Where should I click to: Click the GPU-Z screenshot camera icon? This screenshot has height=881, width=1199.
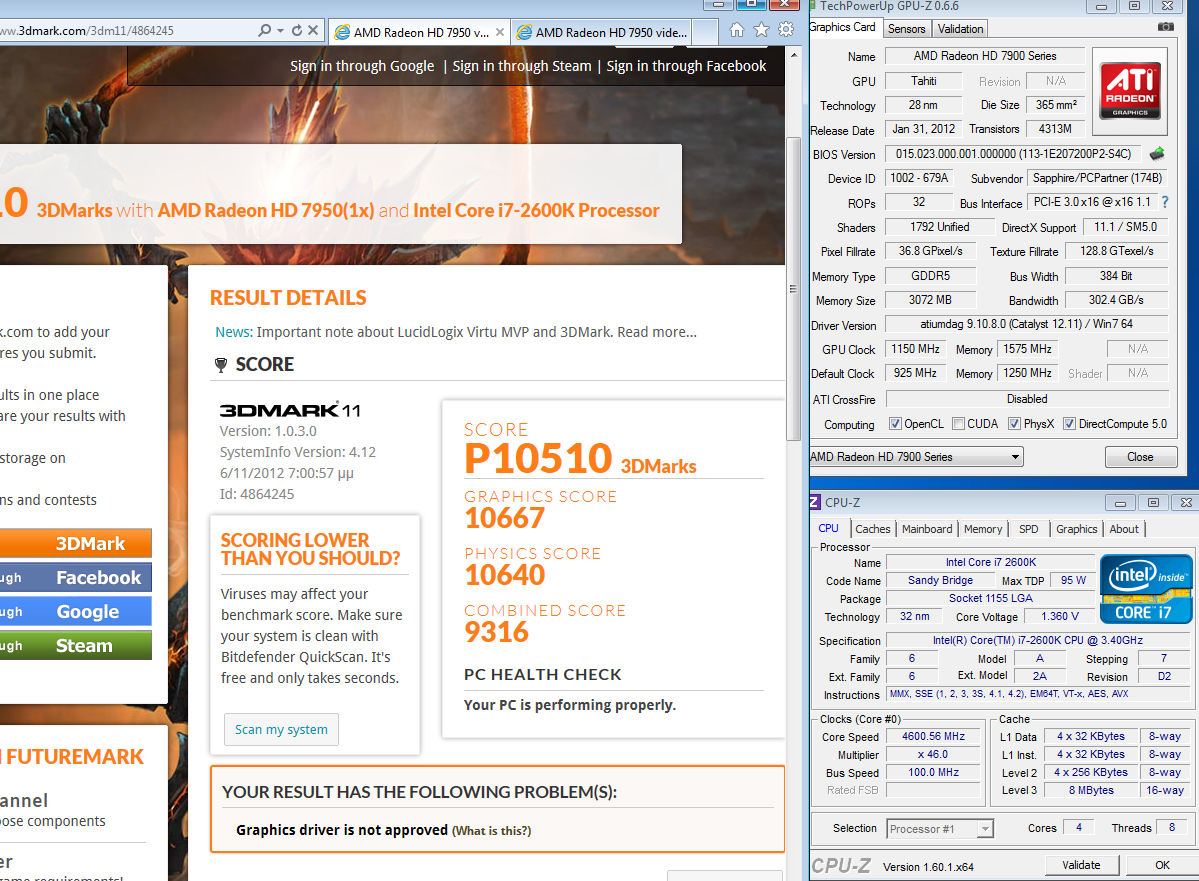pos(1165,27)
